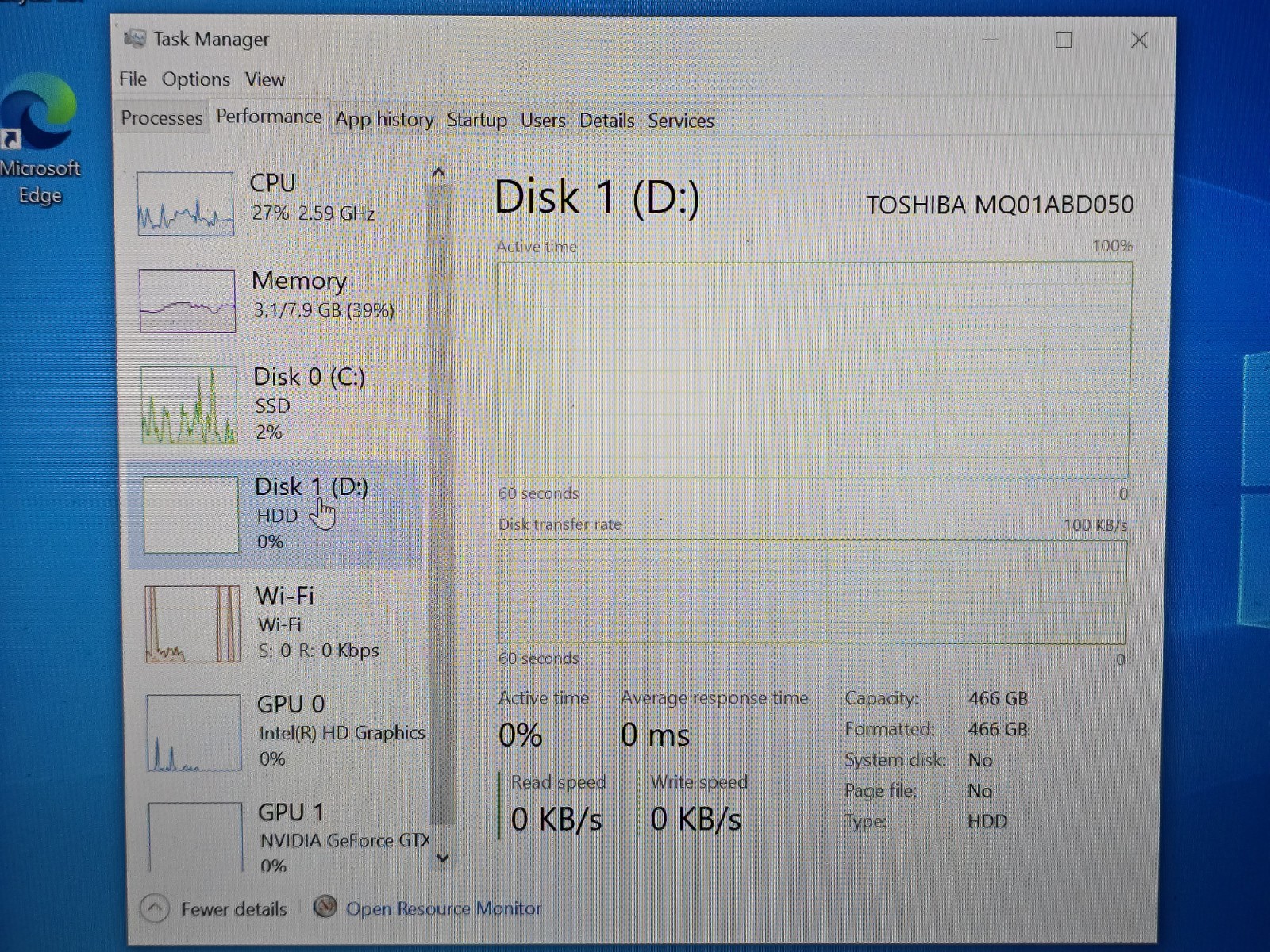Show Wi-Fi throughput graph
This screenshot has width=1270, height=952.
tap(192, 624)
